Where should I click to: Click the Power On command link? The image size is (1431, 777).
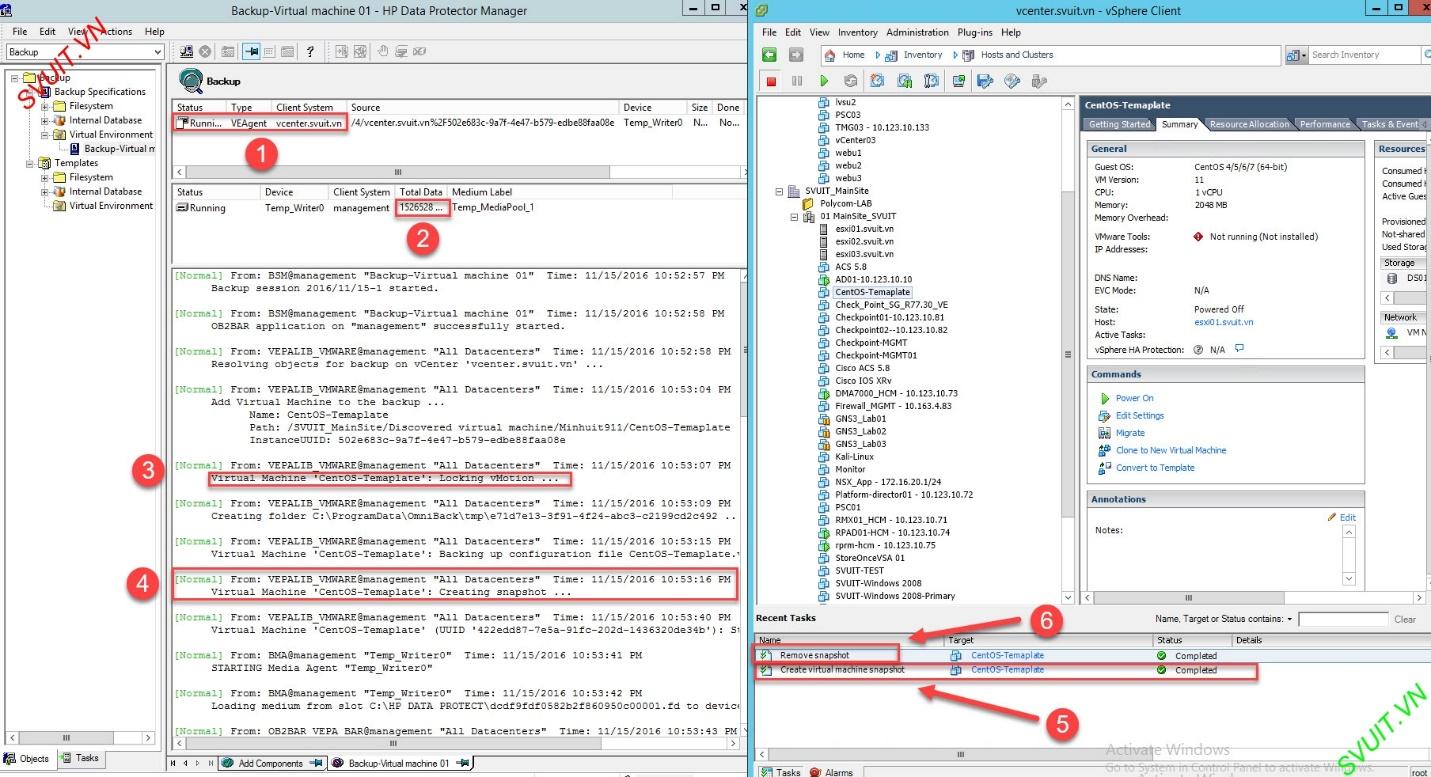[1134, 398]
